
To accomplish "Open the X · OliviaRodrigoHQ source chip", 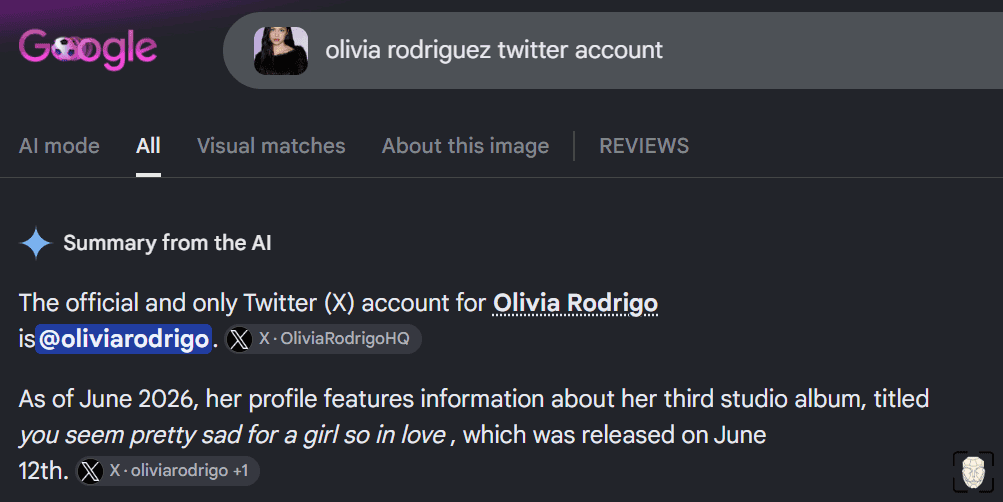I will click(x=323, y=339).
